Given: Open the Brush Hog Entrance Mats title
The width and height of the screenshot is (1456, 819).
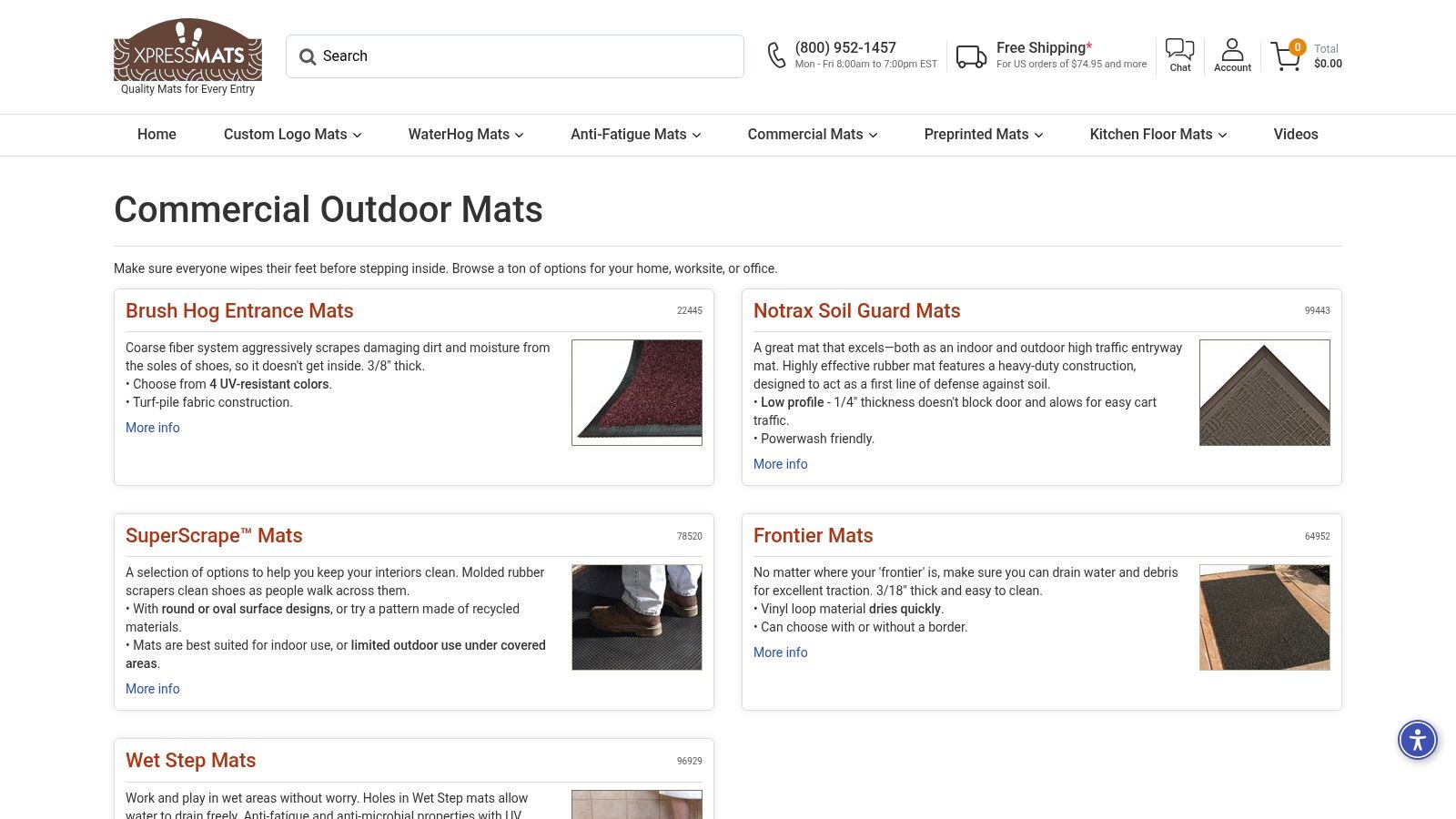Looking at the screenshot, I should click(239, 311).
